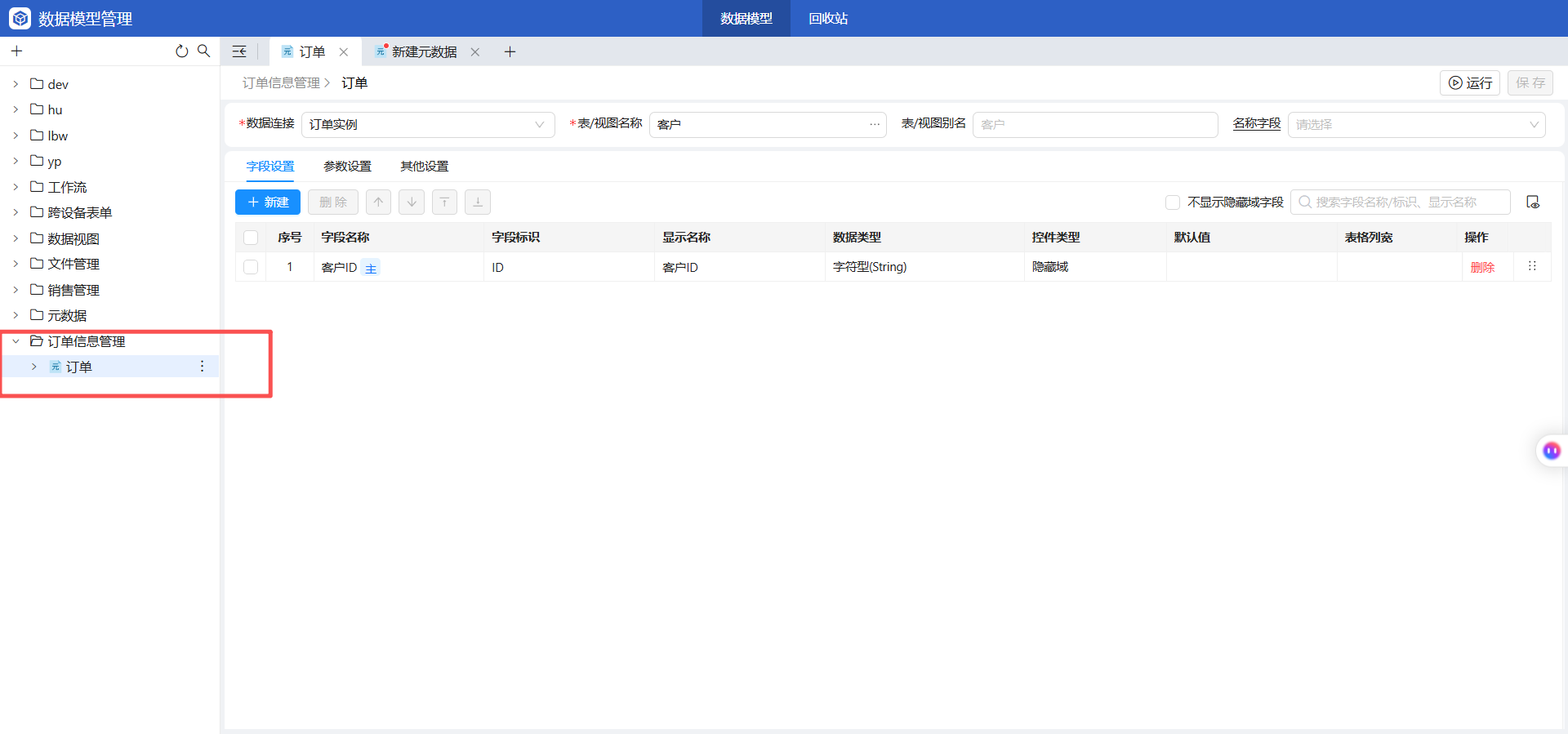This screenshot has width=1568, height=734.
Task: Click the greyed 删除 toolbar button
Action: [x=333, y=202]
